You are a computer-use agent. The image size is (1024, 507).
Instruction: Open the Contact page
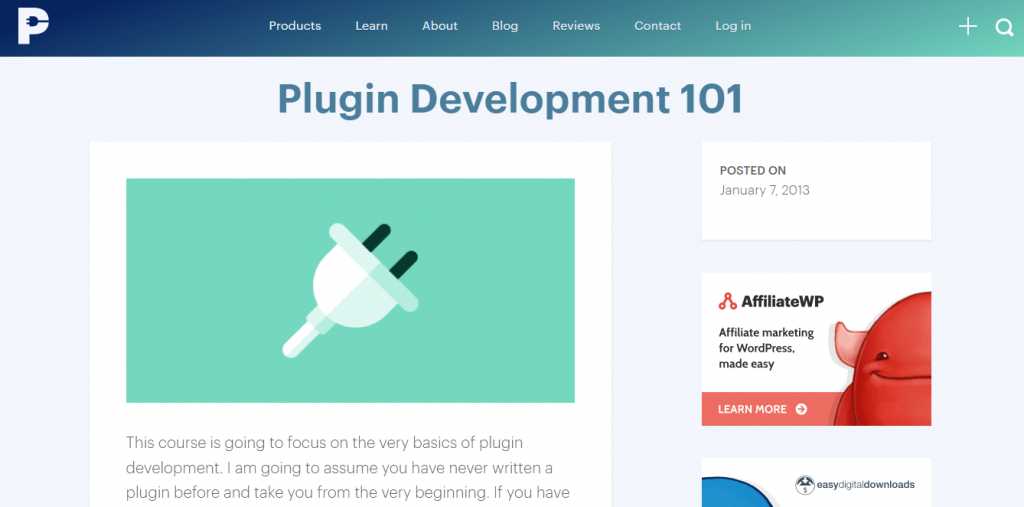[x=658, y=26]
